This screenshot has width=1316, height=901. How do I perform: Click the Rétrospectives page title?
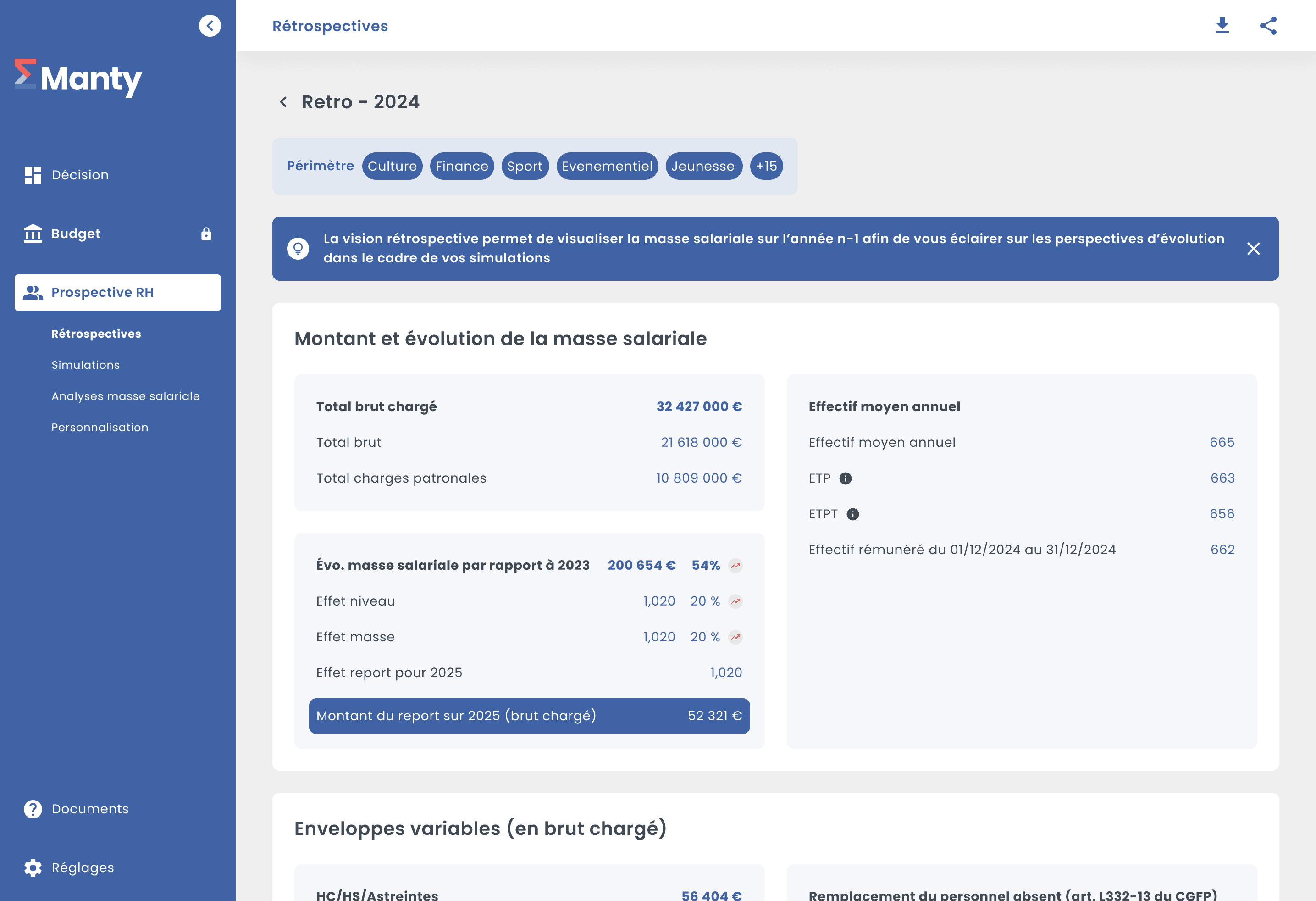[x=330, y=26]
